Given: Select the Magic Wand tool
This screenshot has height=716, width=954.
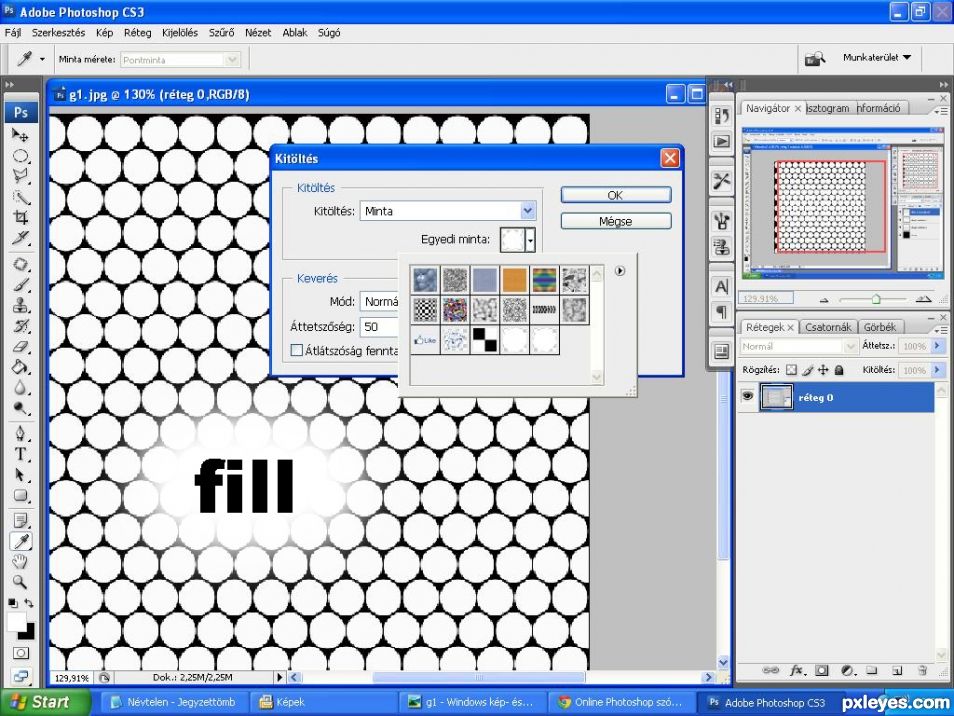Looking at the screenshot, I should [x=21, y=197].
